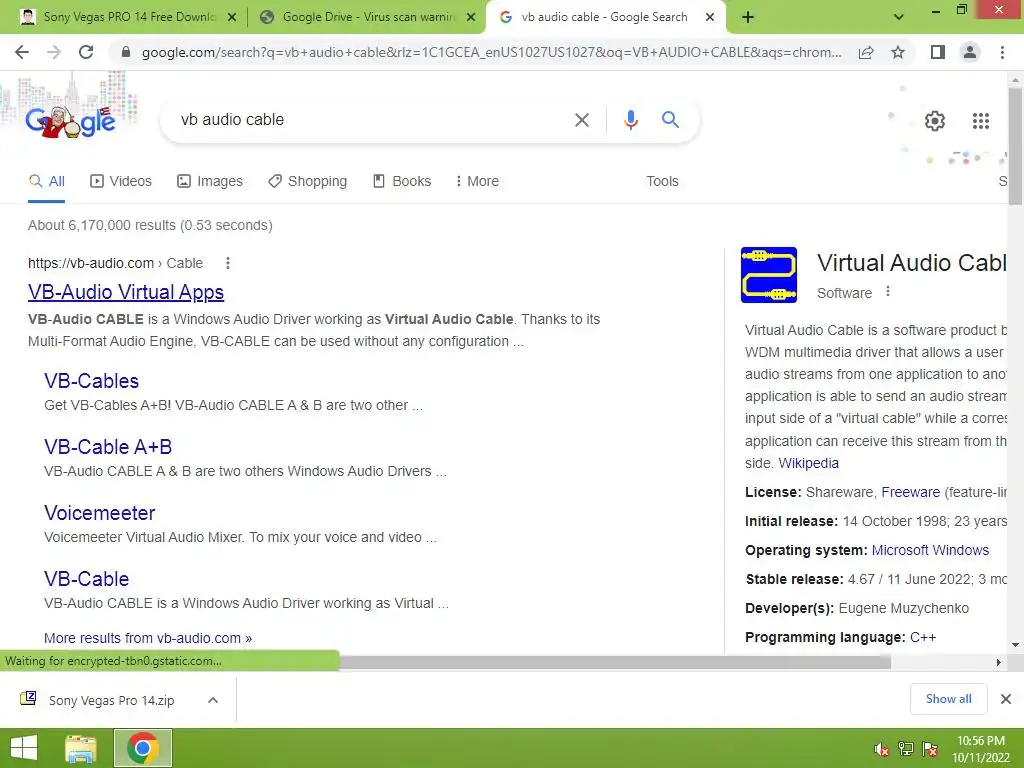1024x768 pixels.
Task: Close the vb audio cable search tab
Action: point(710,18)
